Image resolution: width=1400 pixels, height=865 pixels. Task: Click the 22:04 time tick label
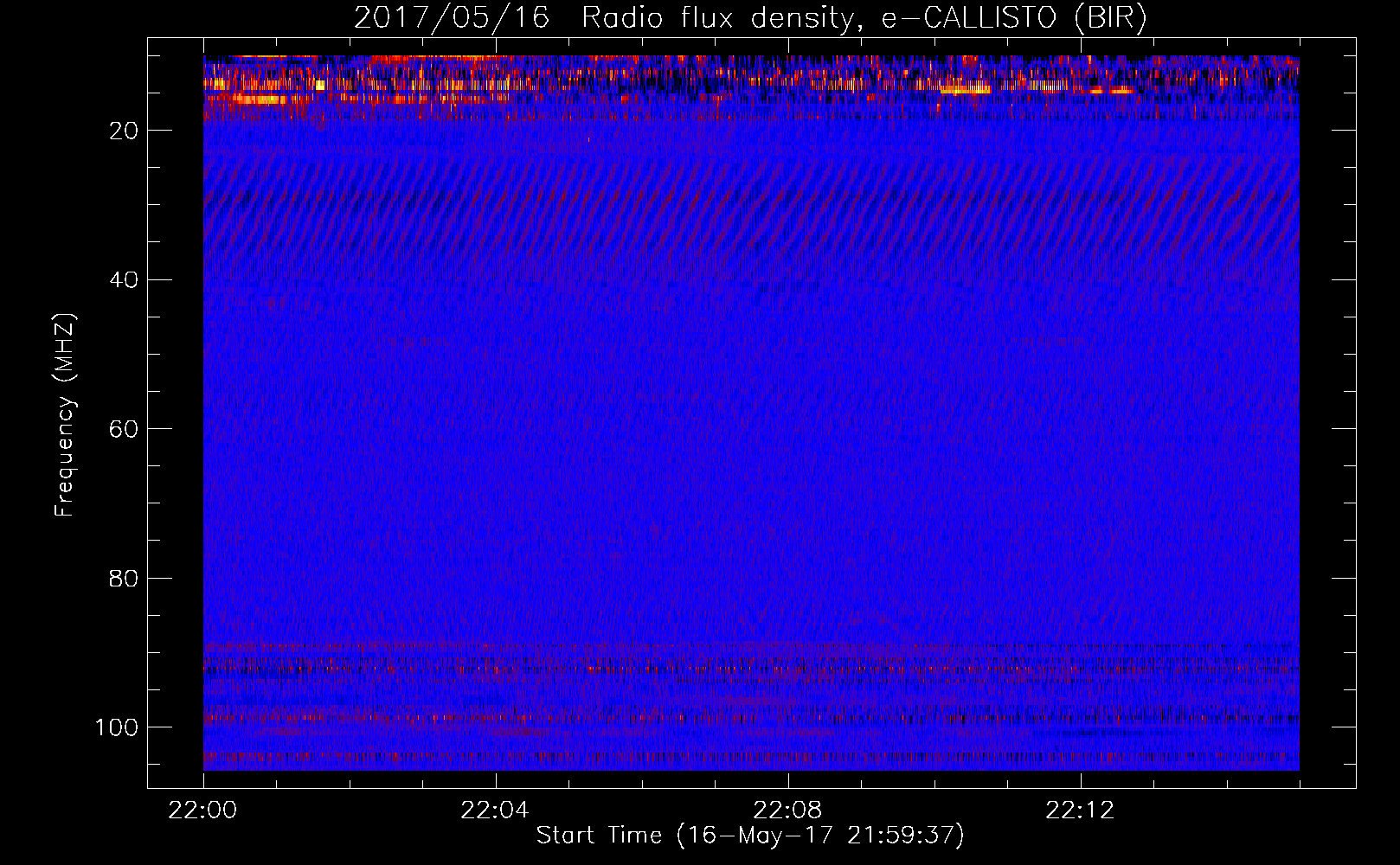pyautogui.click(x=495, y=811)
